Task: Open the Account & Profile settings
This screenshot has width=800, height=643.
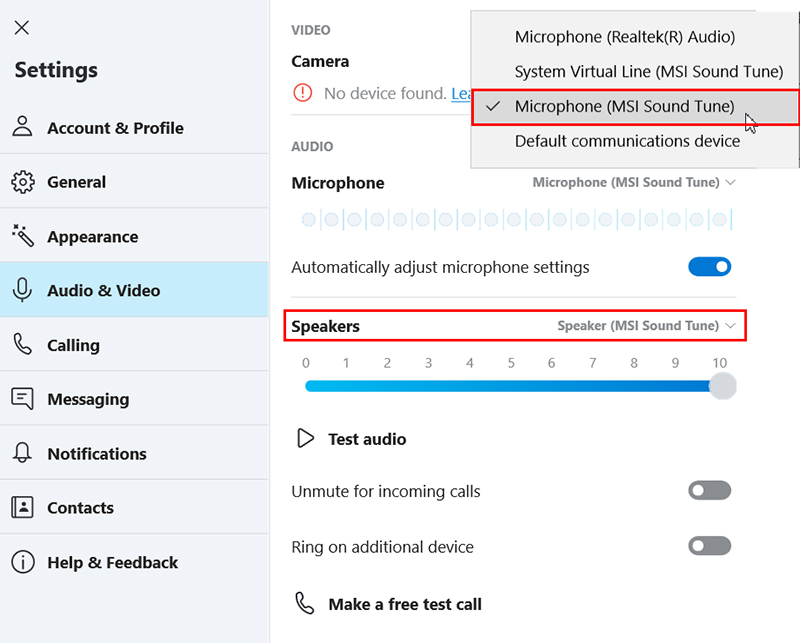Action: [134, 128]
